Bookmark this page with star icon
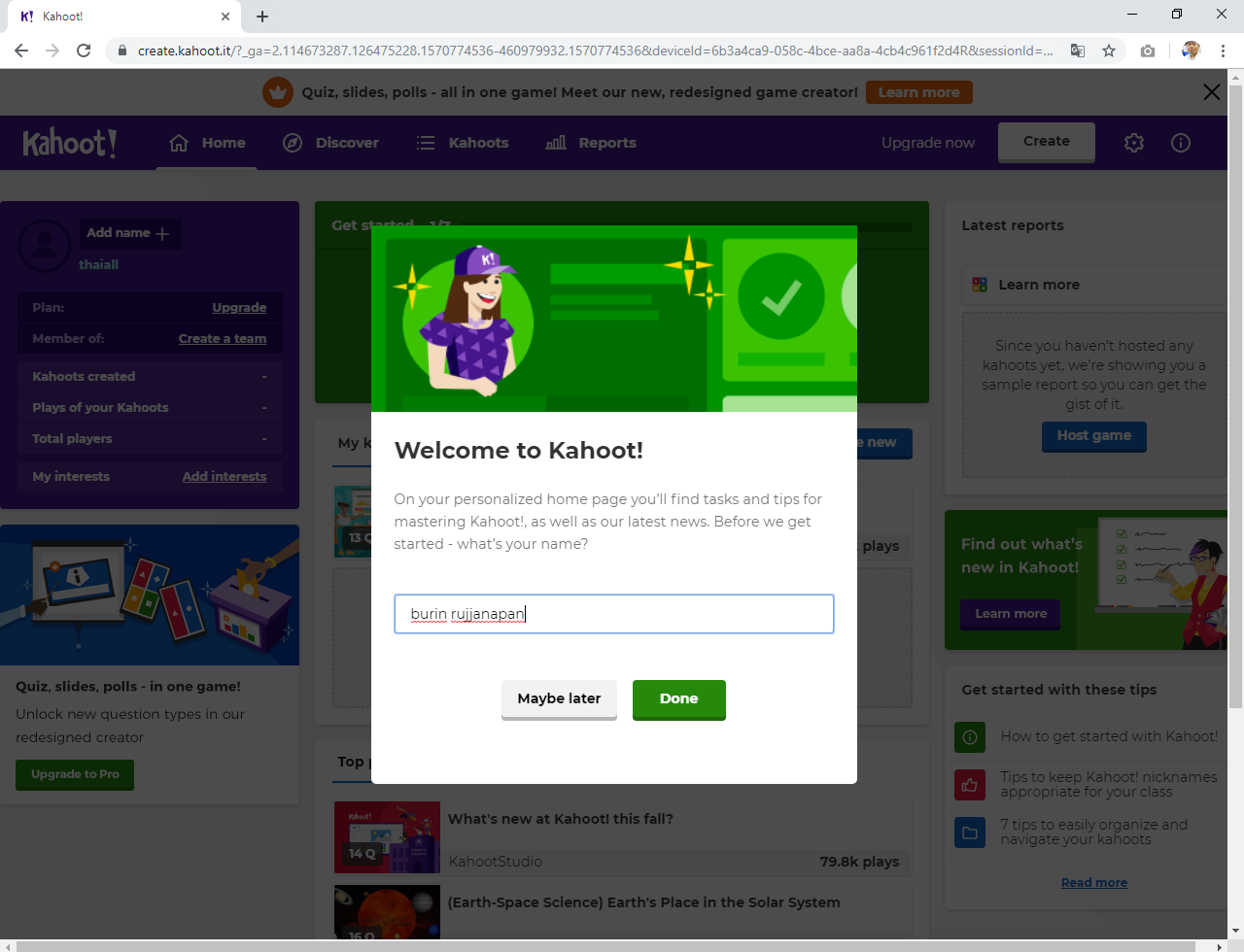Screen dimensions: 1244x952 1109,51
